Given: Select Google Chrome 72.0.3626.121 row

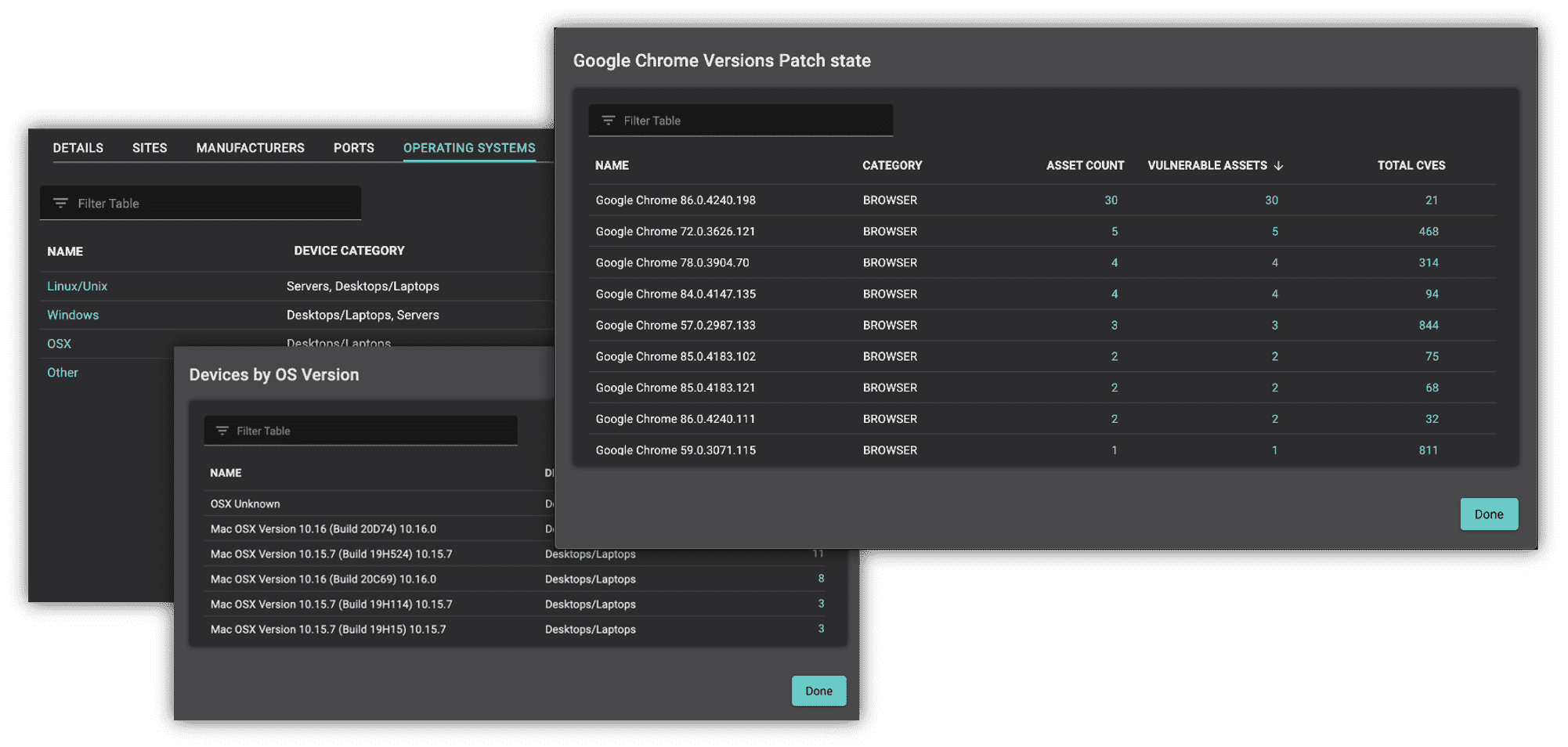Looking at the screenshot, I should pos(1042,232).
